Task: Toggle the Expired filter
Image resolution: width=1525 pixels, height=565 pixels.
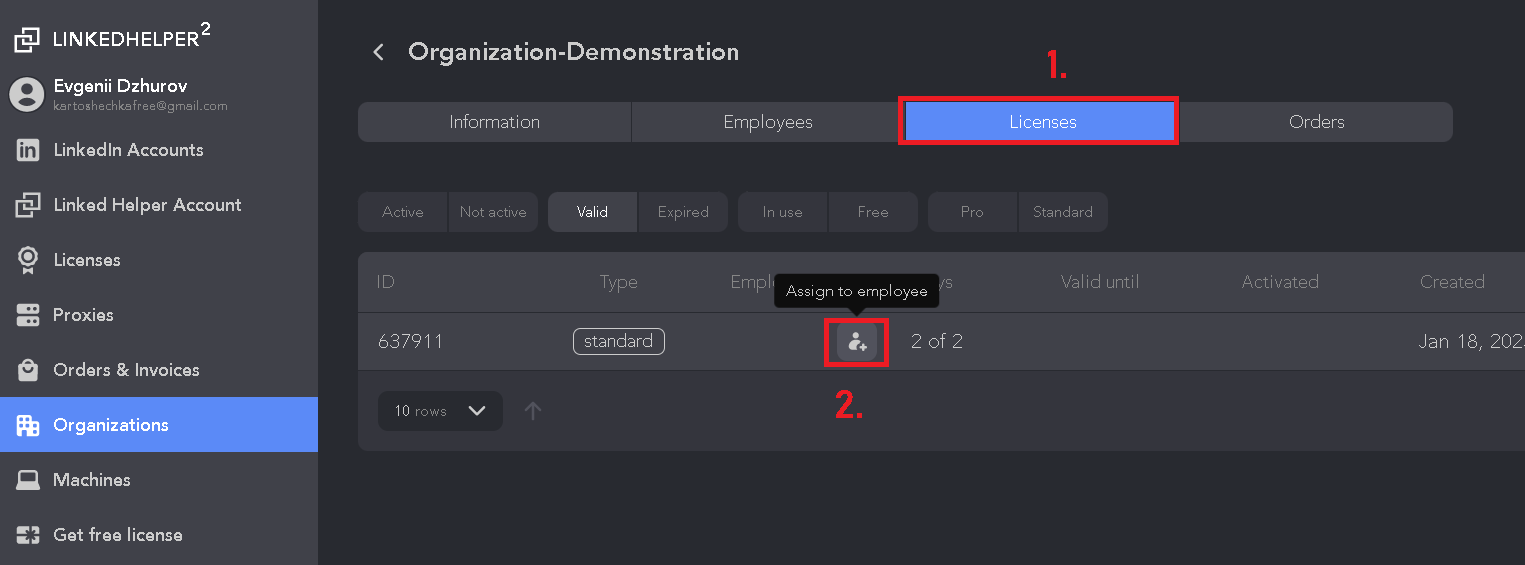Action: pos(683,212)
